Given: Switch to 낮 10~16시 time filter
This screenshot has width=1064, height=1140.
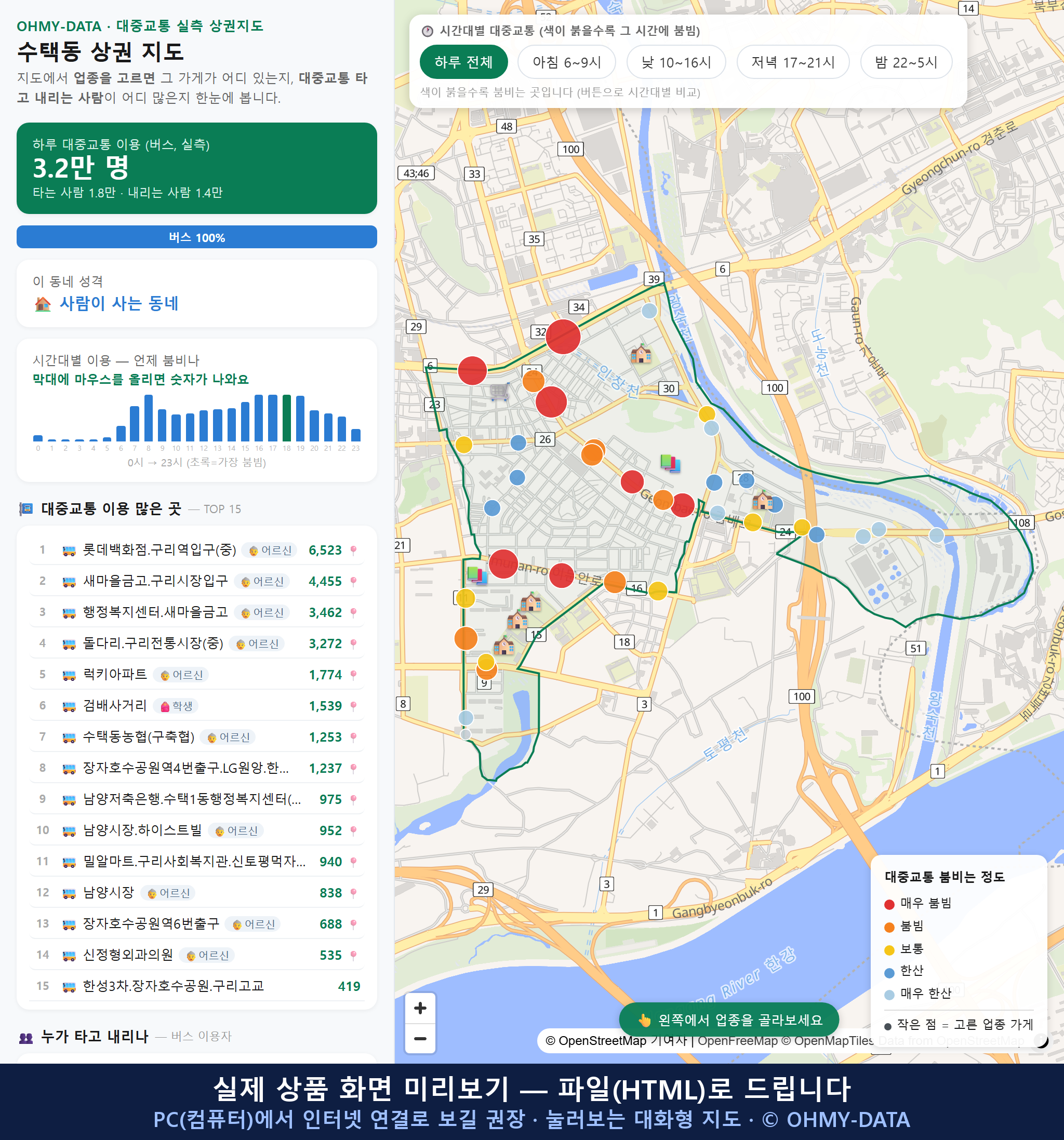Looking at the screenshot, I should click(676, 62).
